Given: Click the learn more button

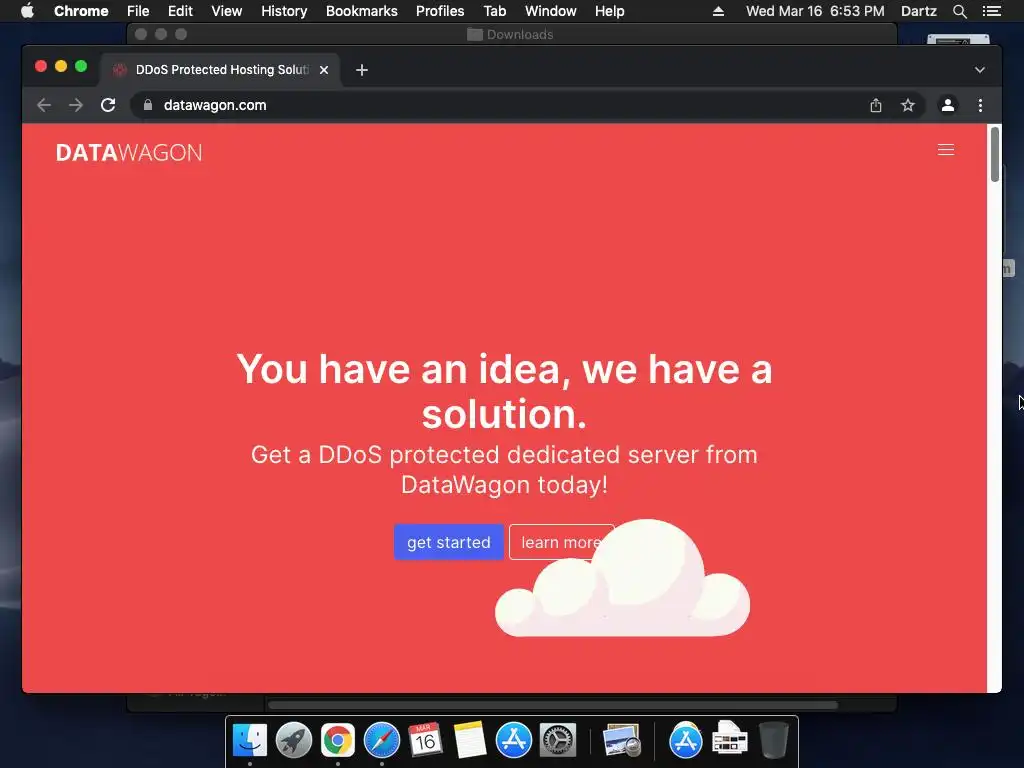Looking at the screenshot, I should 561,542.
